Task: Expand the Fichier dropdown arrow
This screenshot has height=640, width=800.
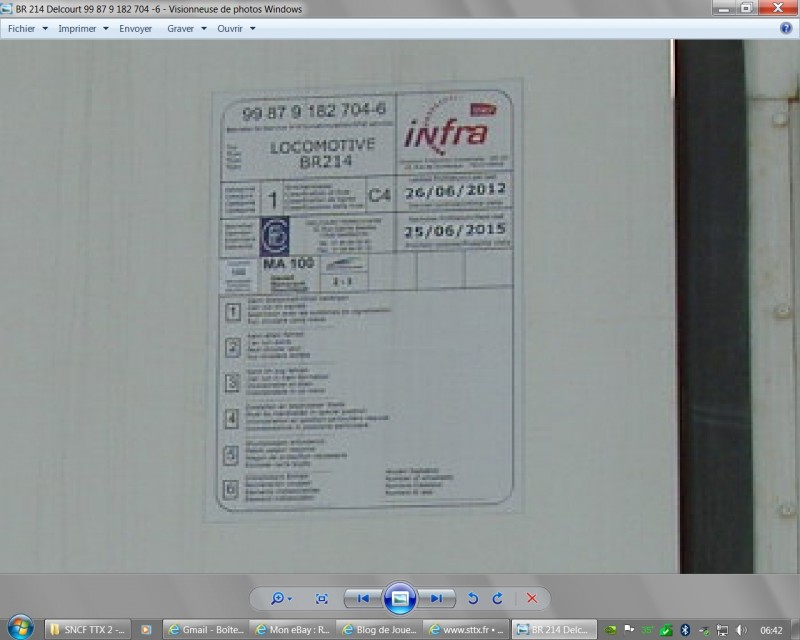Action: (x=45, y=29)
